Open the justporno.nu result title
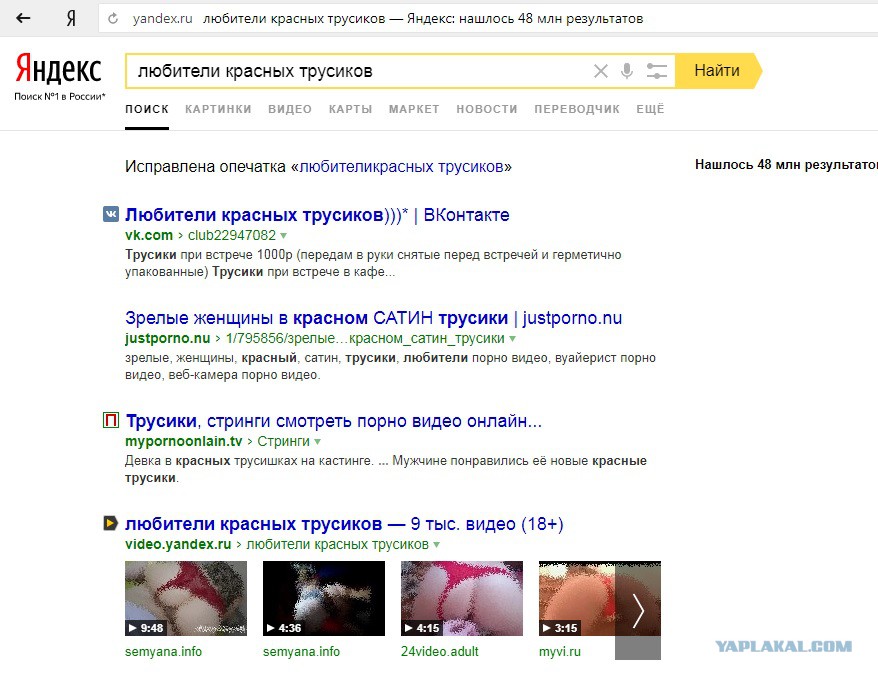 click(373, 318)
